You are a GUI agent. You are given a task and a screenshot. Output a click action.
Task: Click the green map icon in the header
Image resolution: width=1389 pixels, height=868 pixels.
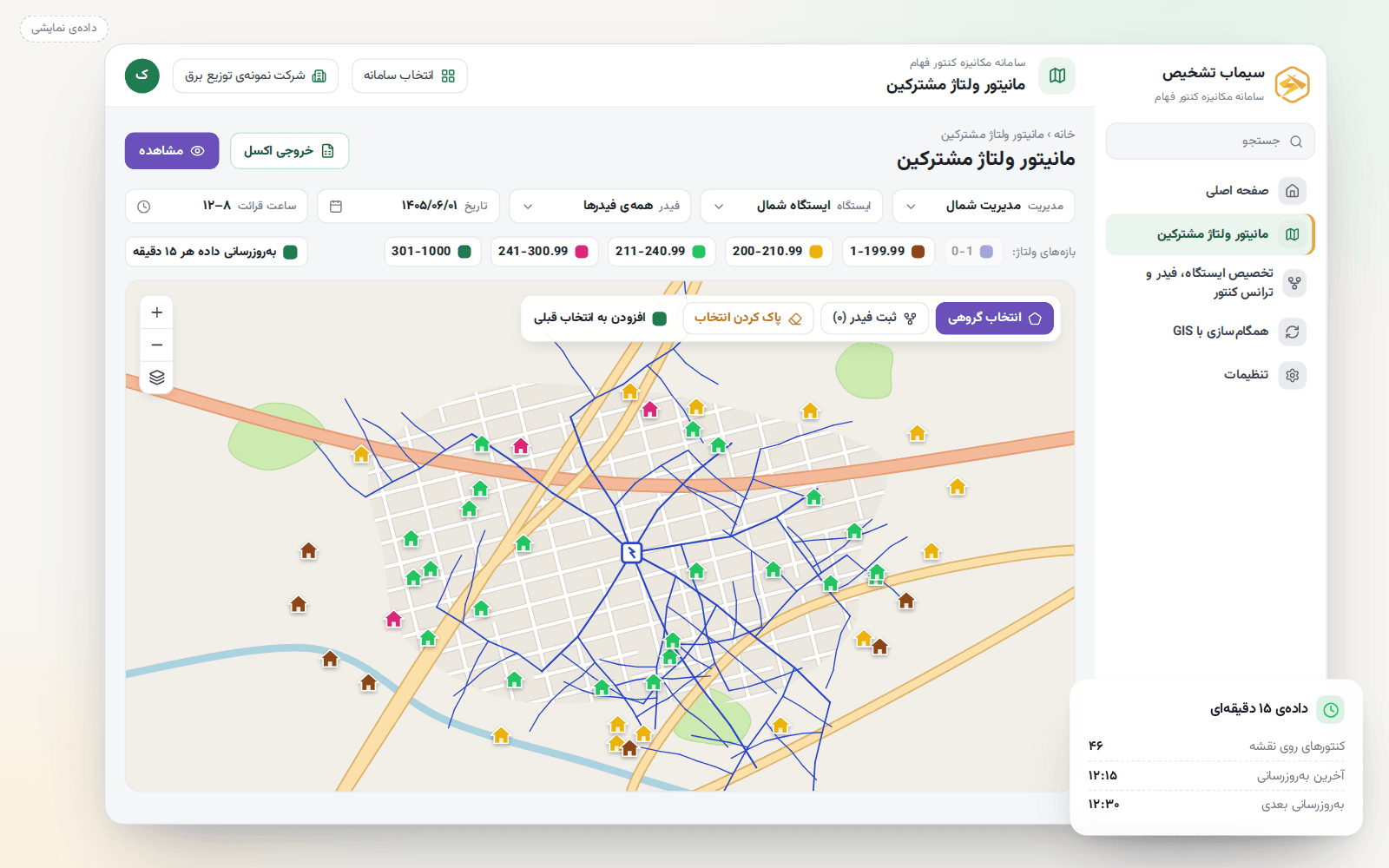1057,76
